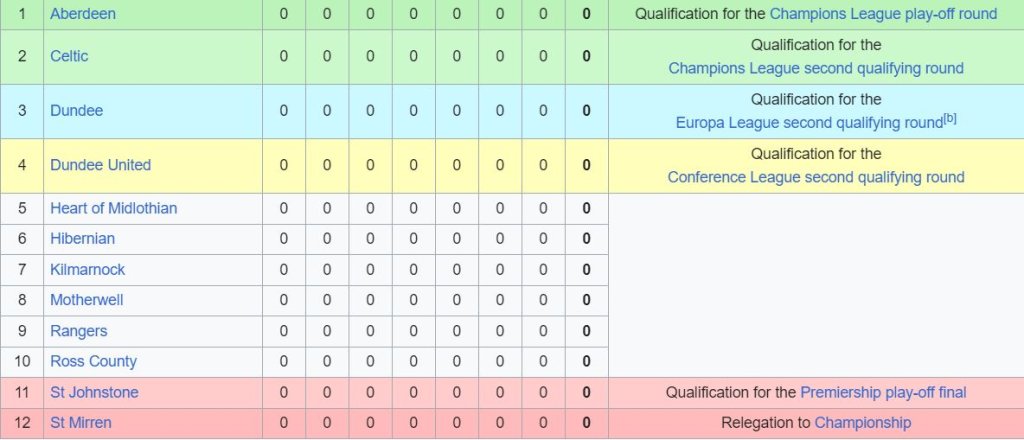Screen dimensions: 1024x440
Task: Open Heart of Midlothian link
Action: click(113, 208)
